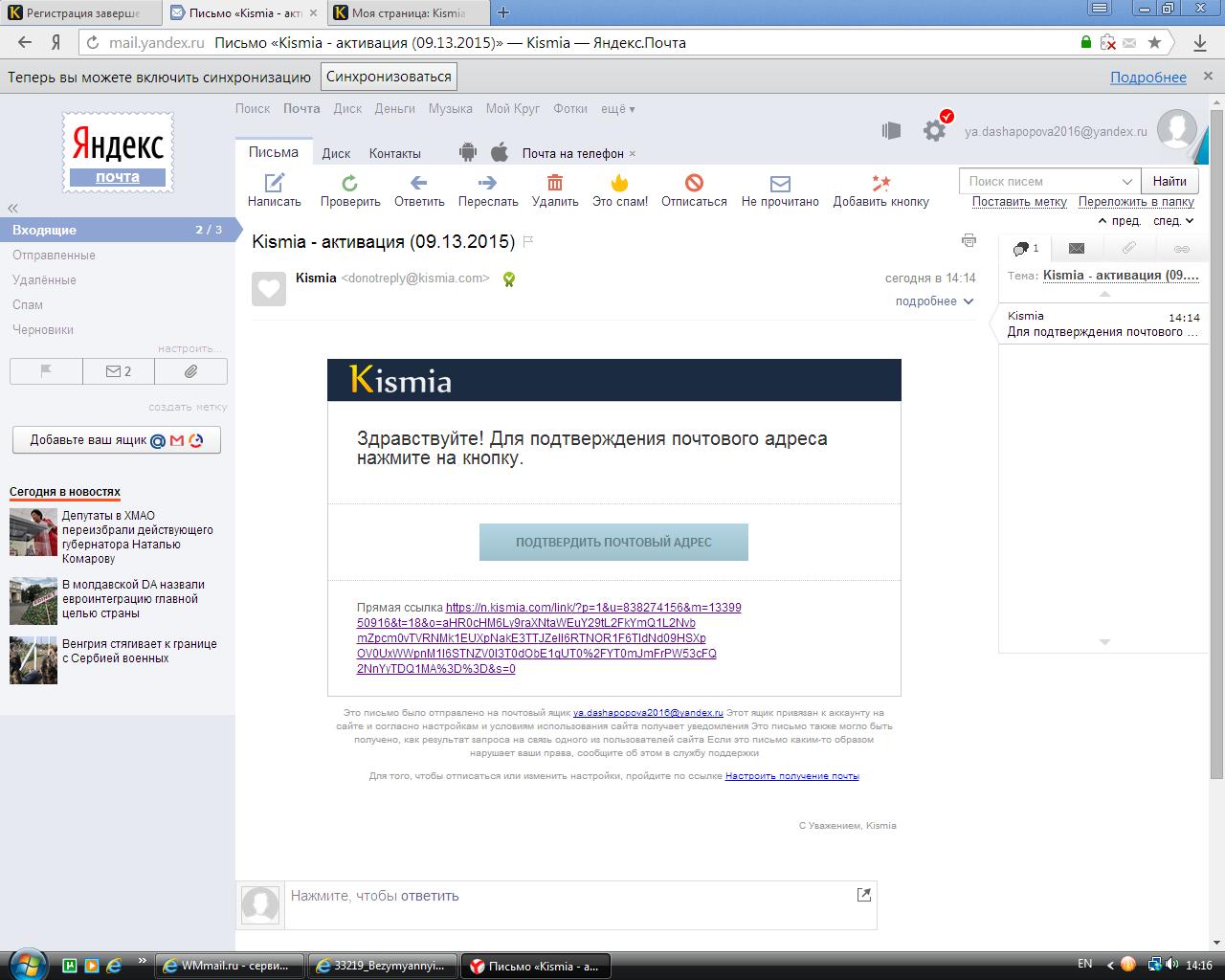Switch to the Письма tab
1225x980 pixels.
[274, 152]
